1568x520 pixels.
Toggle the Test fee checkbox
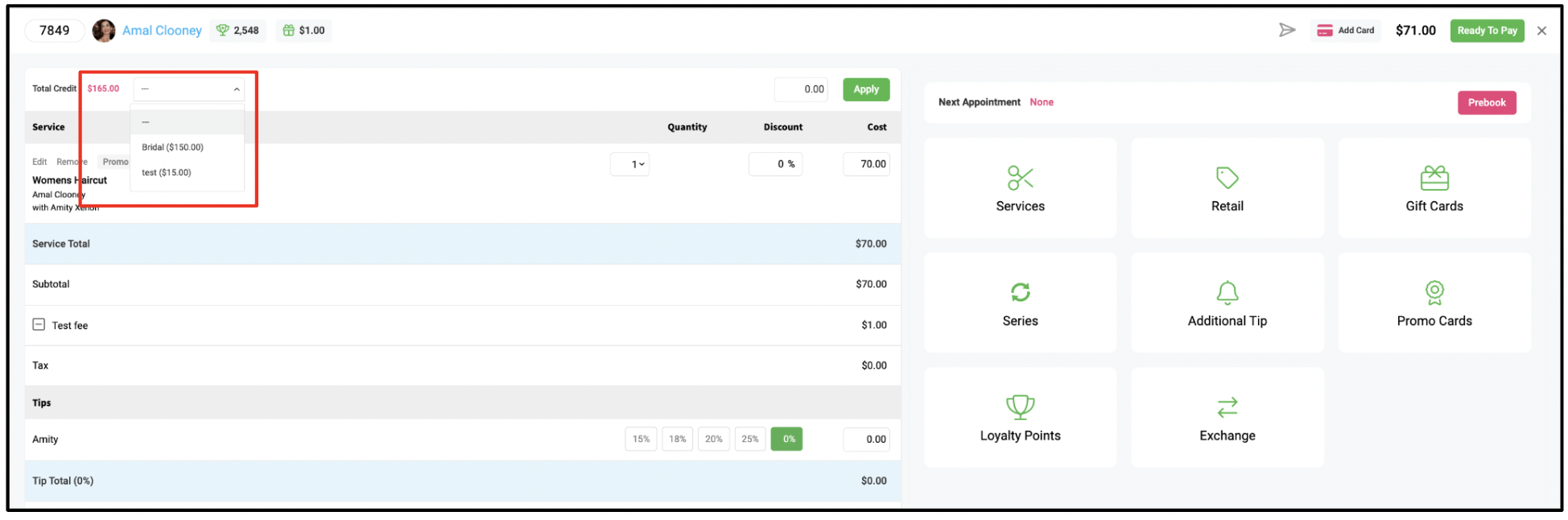click(39, 324)
